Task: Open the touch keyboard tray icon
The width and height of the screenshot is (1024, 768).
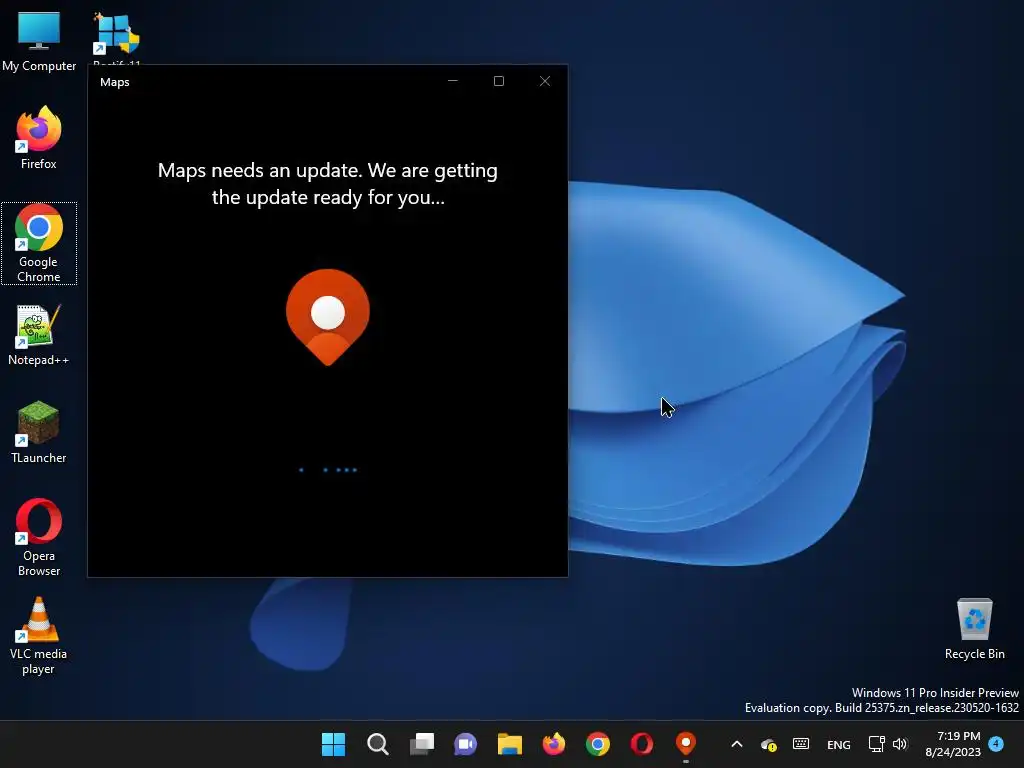Action: tap(801, 744)
